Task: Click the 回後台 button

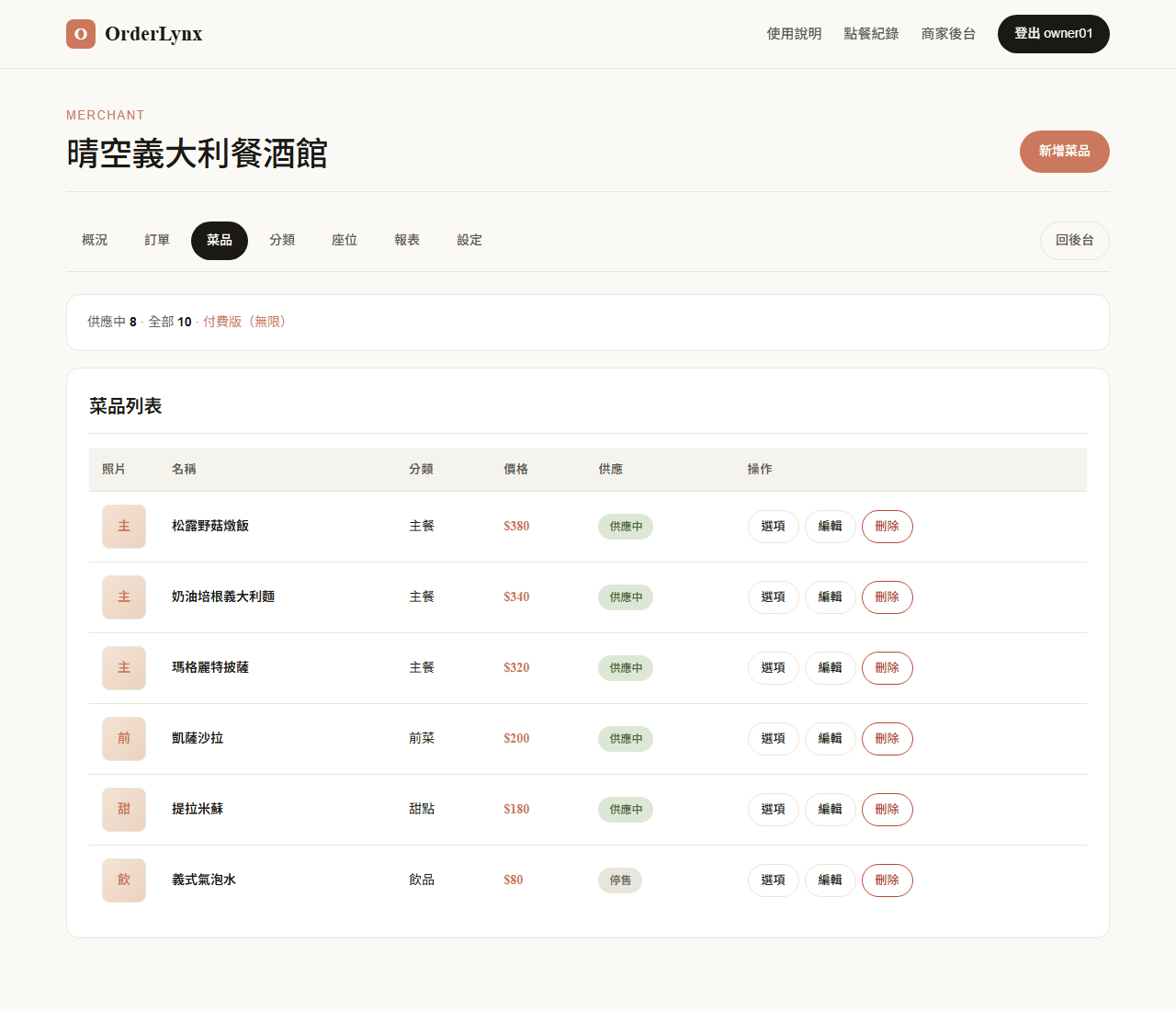Action: [x=1075, y=241]
